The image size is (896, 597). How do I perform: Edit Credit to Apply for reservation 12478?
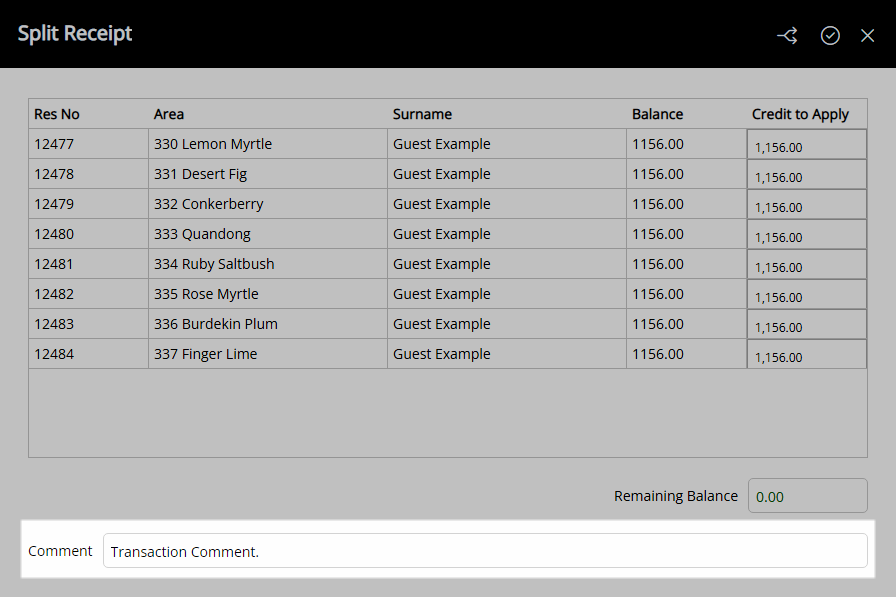coord(807,174)
